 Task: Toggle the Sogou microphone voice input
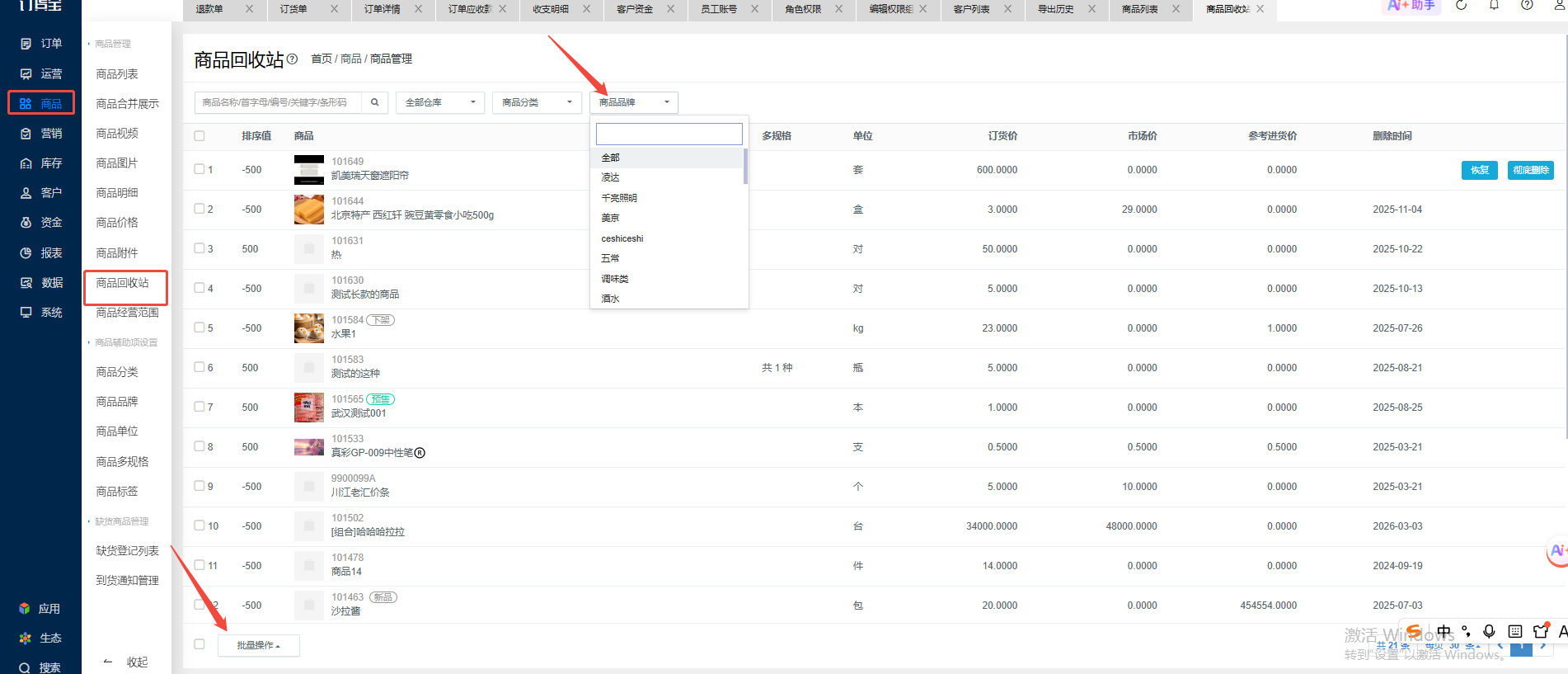pos(1489,632)
